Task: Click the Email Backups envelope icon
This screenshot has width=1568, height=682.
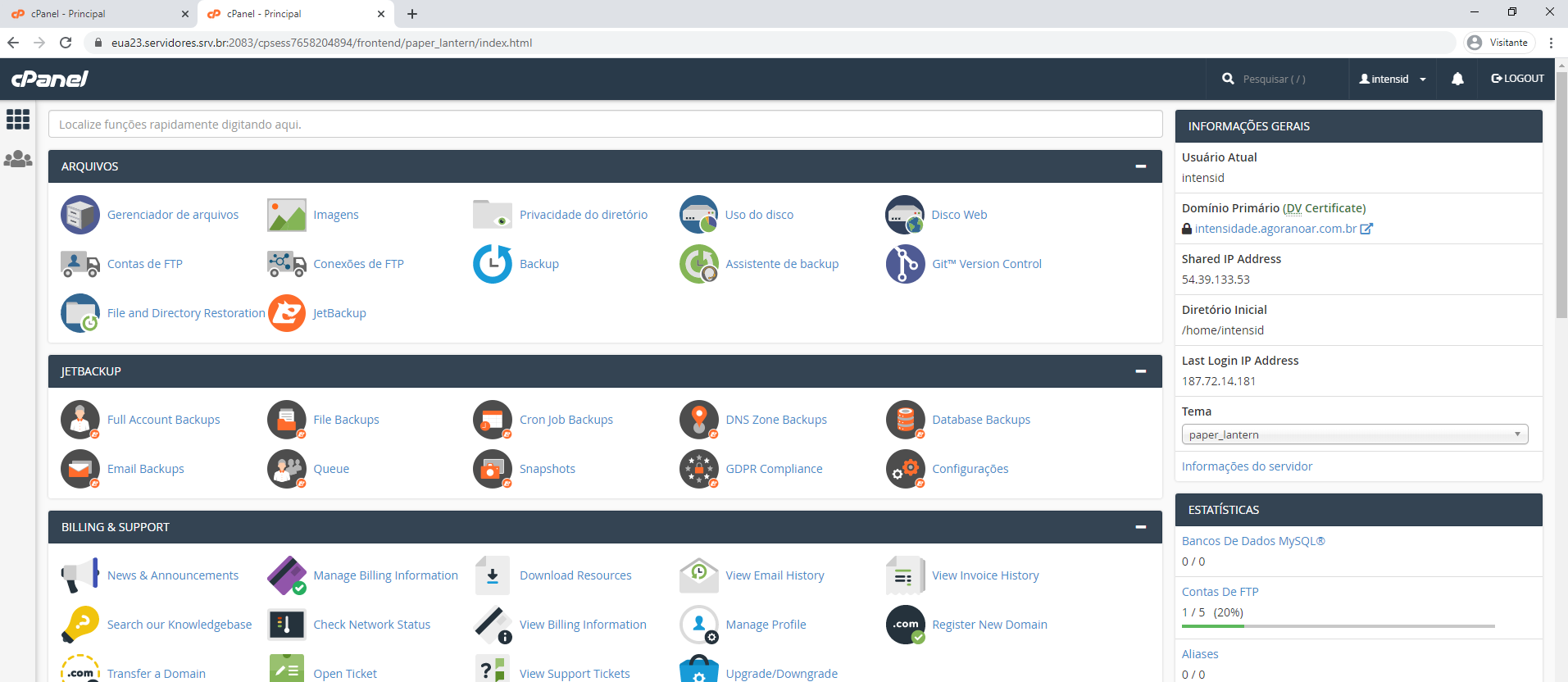Action: point(80,469)
